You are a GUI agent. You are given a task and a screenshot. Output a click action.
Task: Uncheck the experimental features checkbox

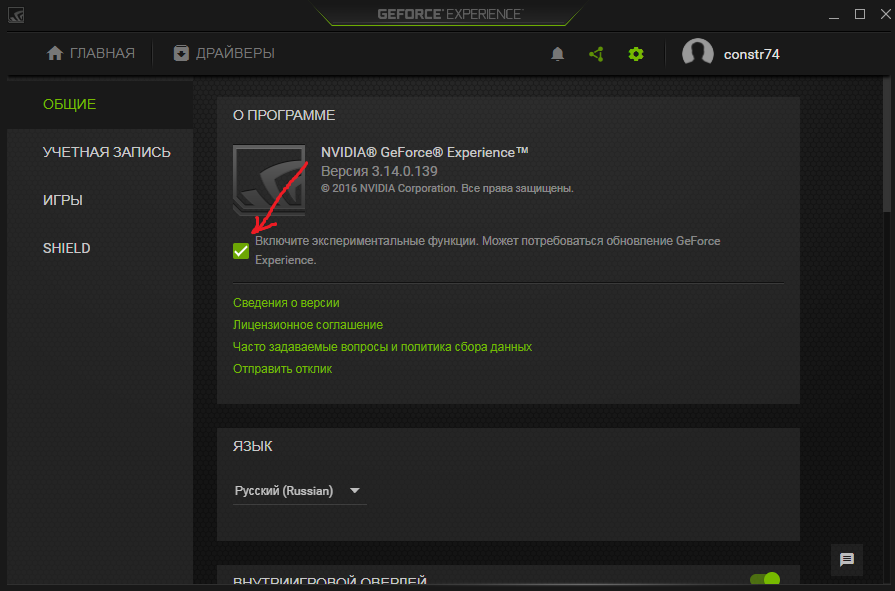tap(241, 251)
